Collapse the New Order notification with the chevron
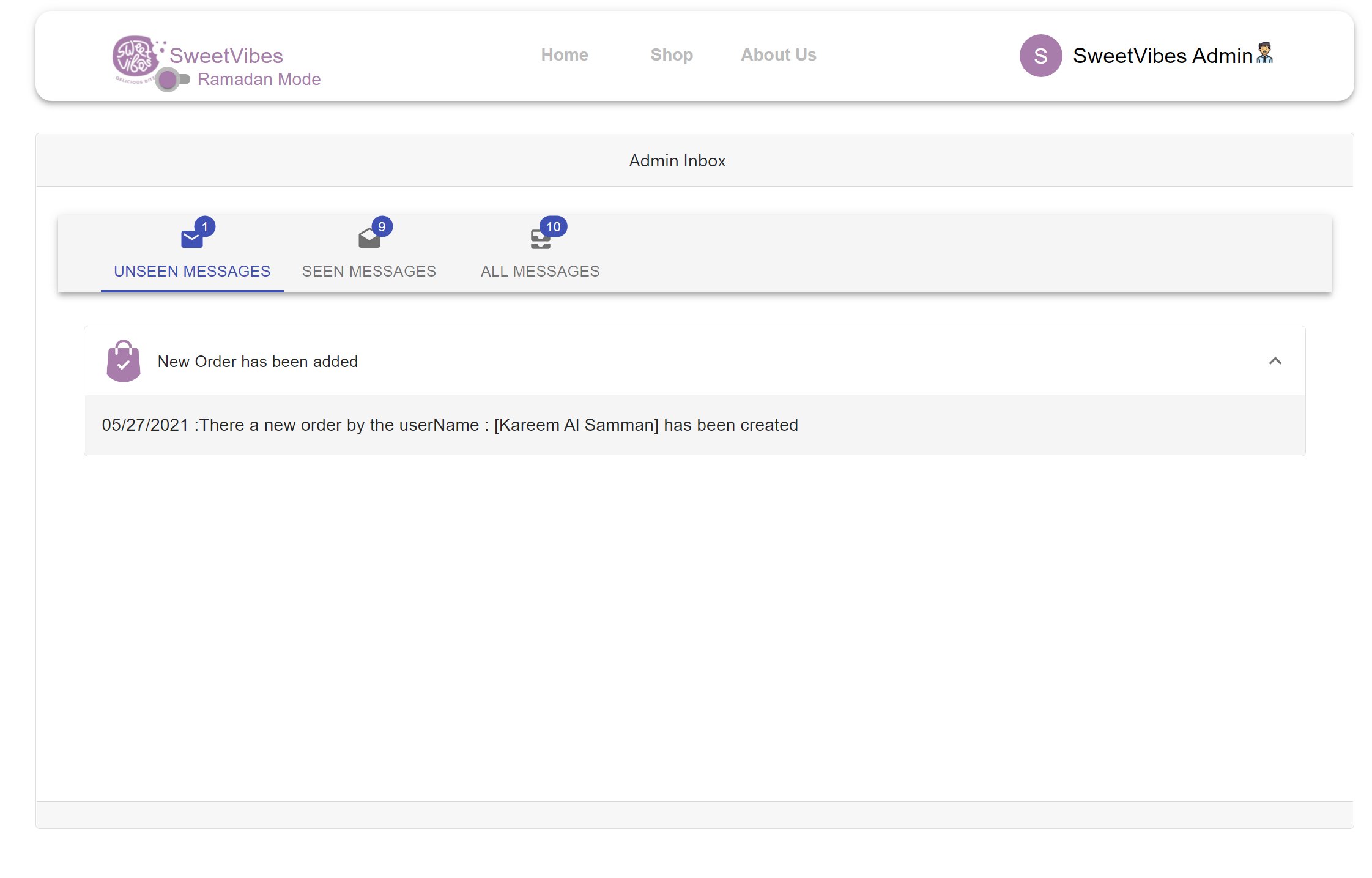The width and height of the screenshot is (1372, 878). click(x=1276, y=361)
